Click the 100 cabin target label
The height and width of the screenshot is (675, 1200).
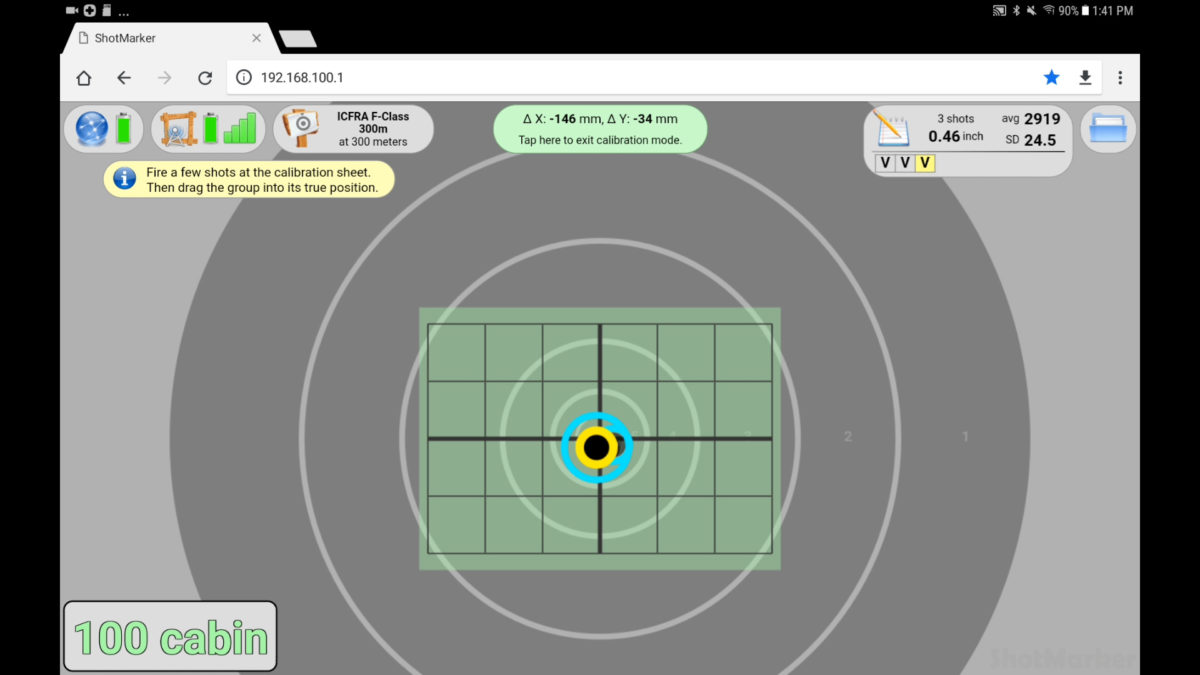click(x=170, y=636)
